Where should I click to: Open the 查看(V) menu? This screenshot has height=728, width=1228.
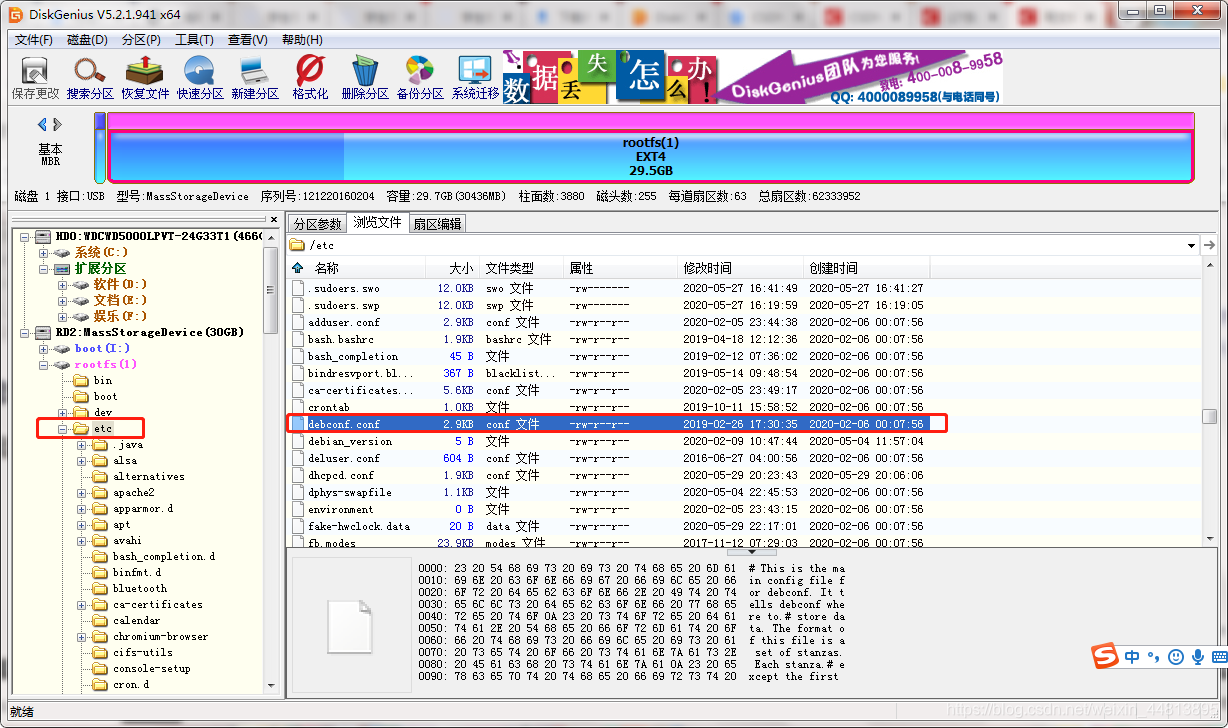pos(248,39)
